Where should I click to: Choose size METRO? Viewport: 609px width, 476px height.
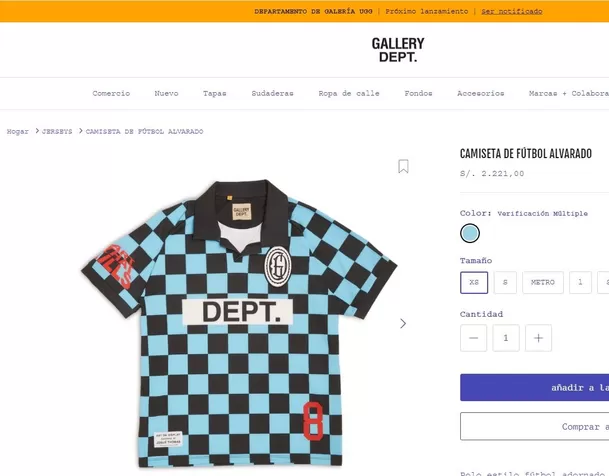coord(543,283)
